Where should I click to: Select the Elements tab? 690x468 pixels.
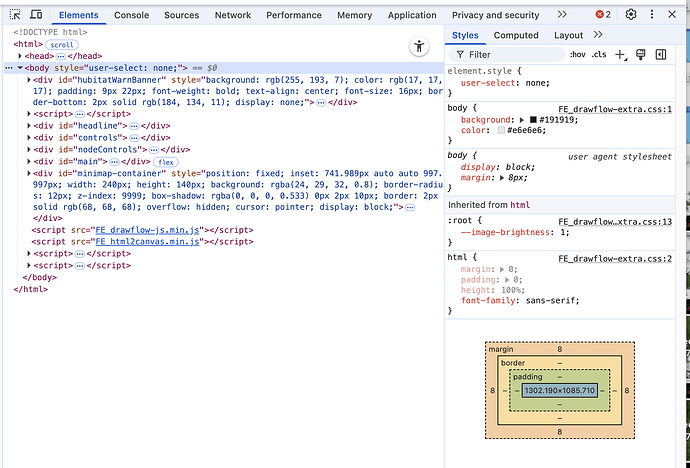pyautogui.click(x=79, y=15)
